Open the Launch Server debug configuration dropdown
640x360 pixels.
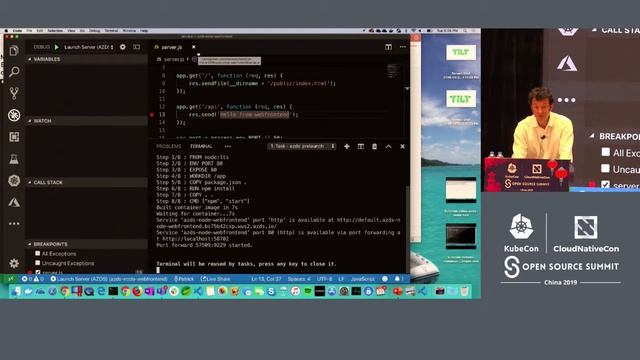click(x=89, y=47)
